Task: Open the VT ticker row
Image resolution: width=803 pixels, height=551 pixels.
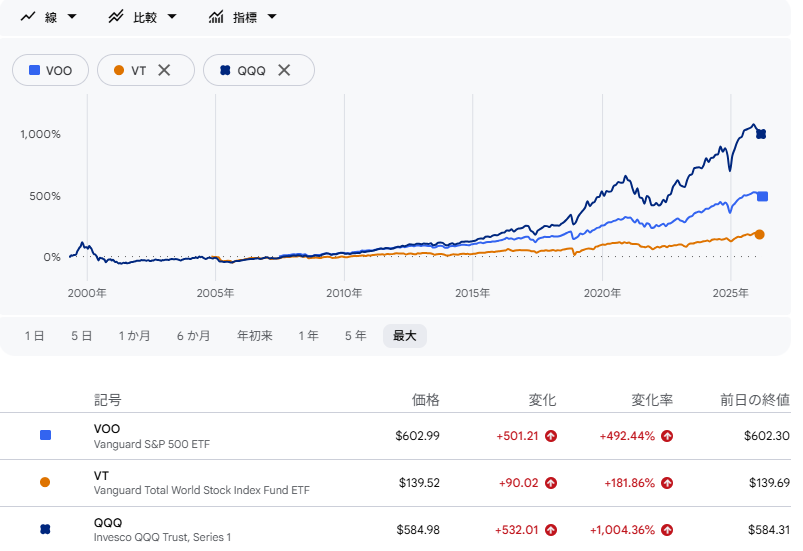Action: click(x=395, y=483)
